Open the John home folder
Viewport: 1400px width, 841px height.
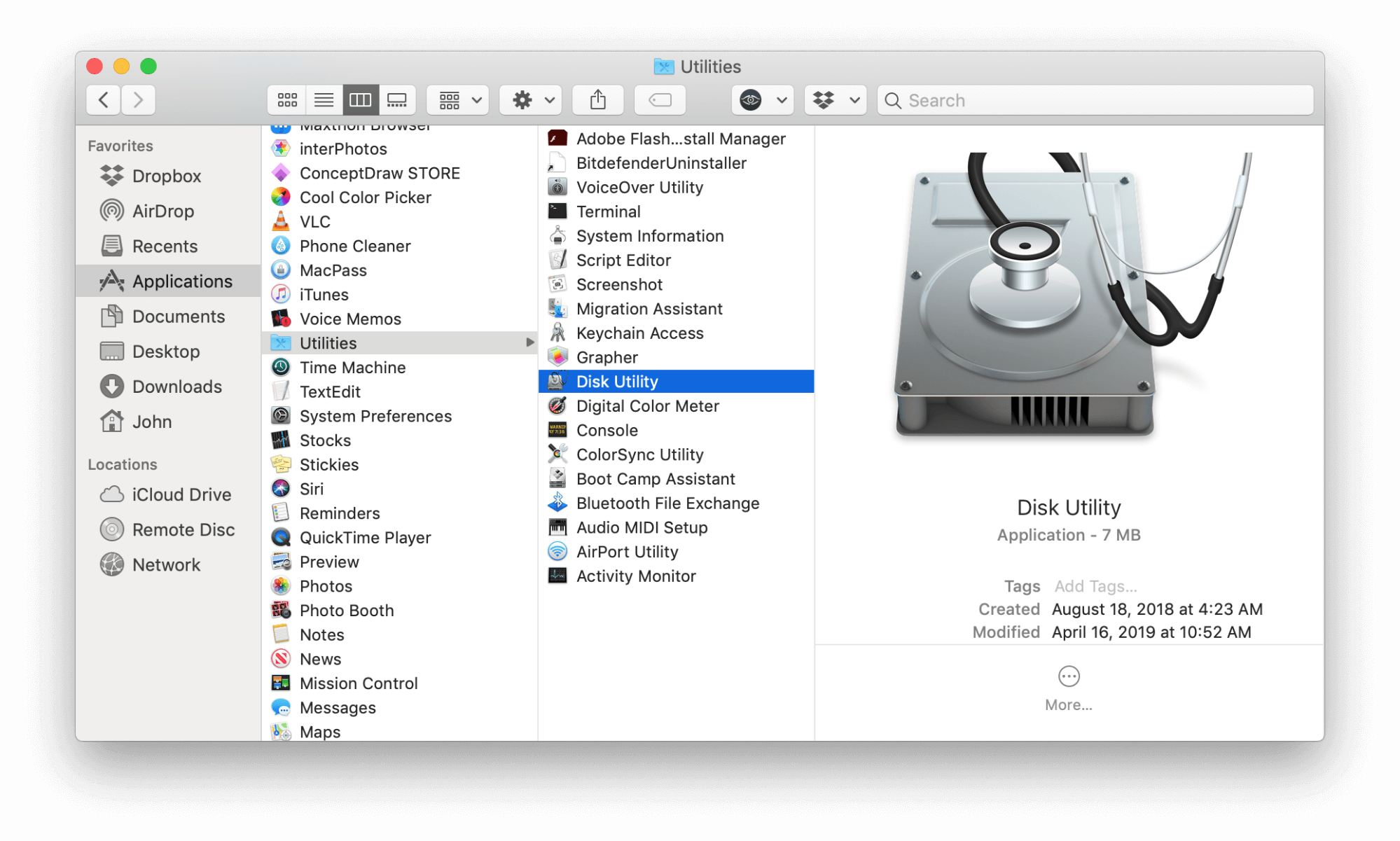(168, 422)
